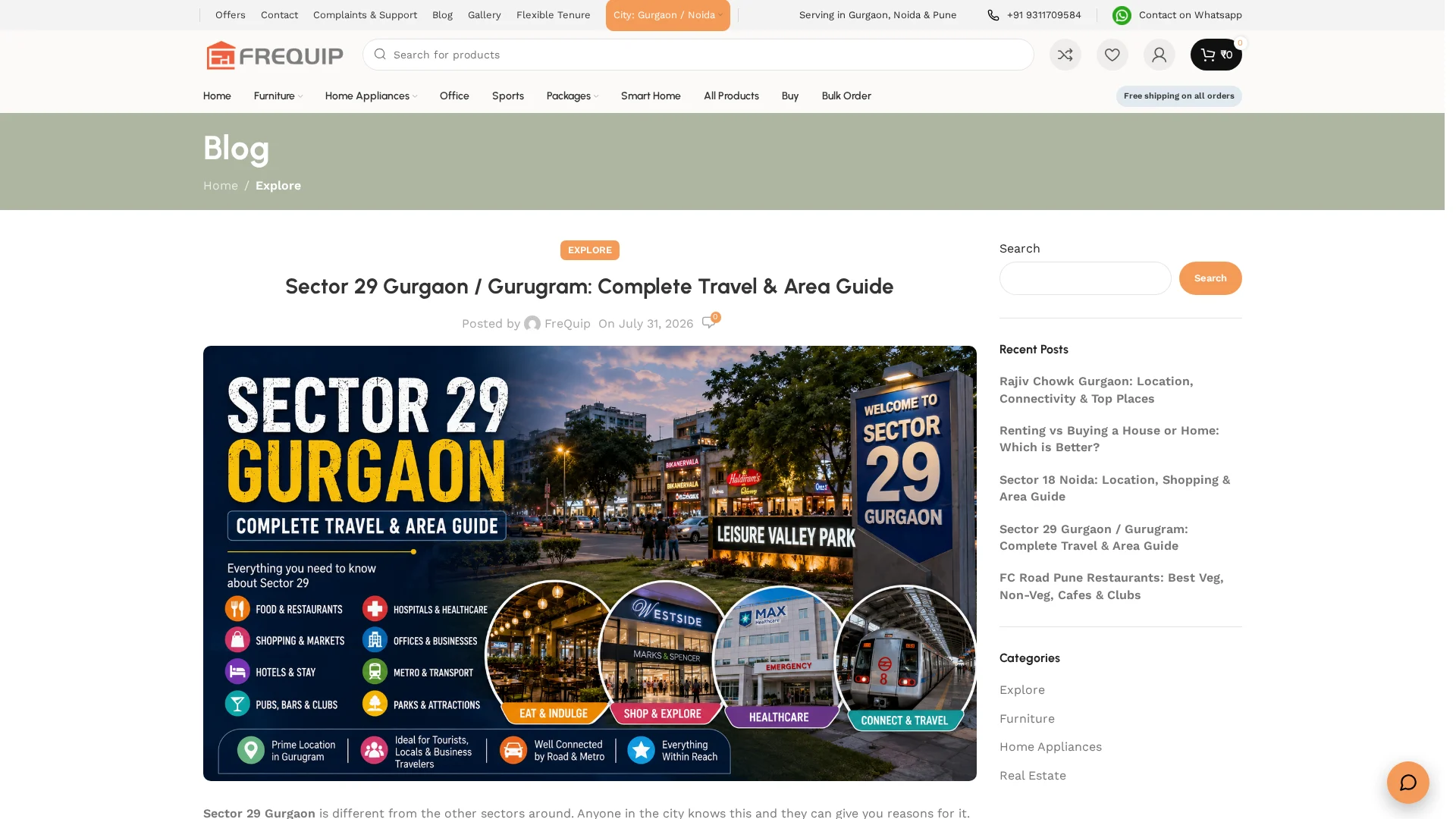Image resolution: width=1456 pixels, height=819 pixels.
Task: Open Complaints & Support link
Action: (365, 15)
